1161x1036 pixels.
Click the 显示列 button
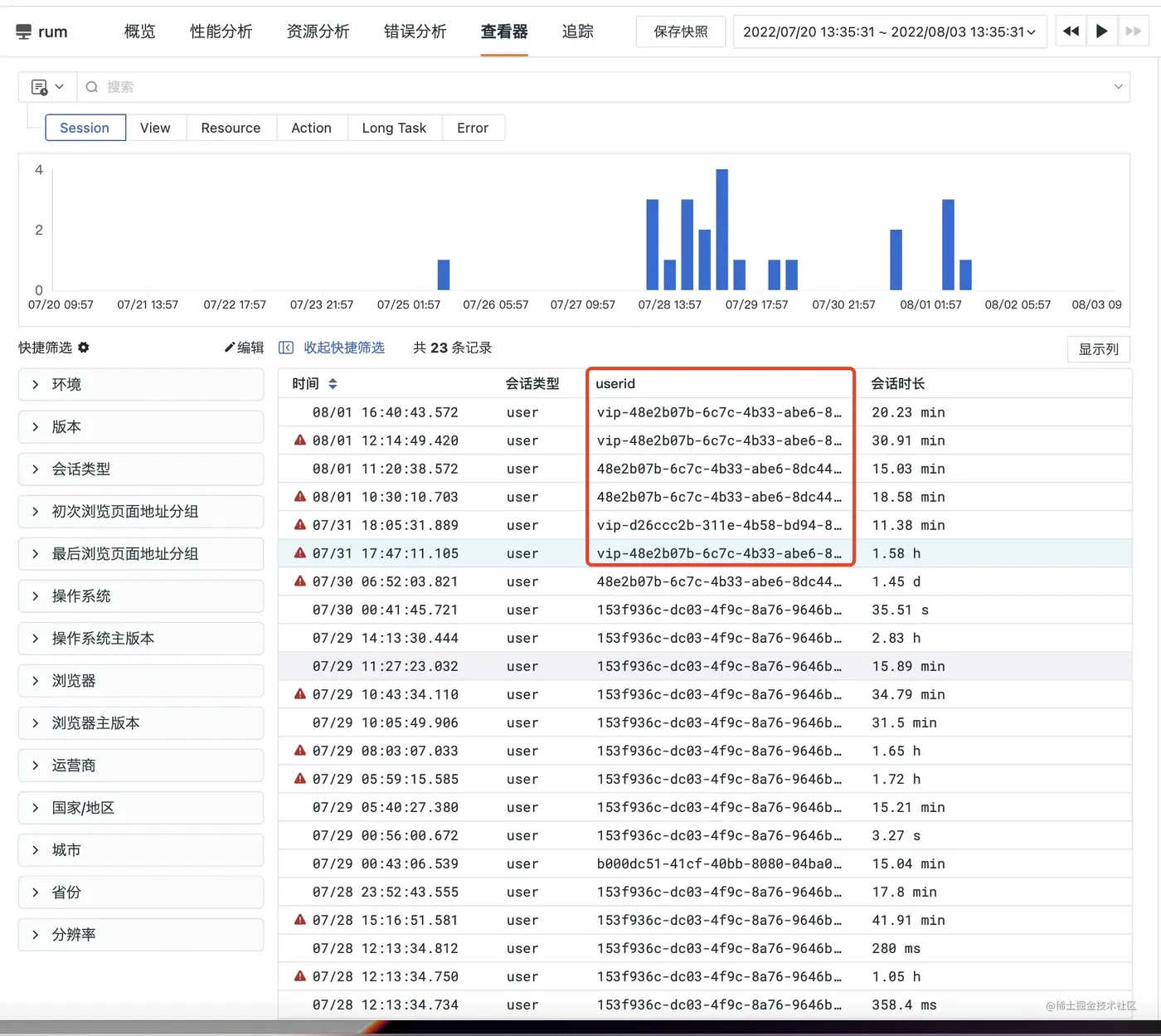[1098, 349]
